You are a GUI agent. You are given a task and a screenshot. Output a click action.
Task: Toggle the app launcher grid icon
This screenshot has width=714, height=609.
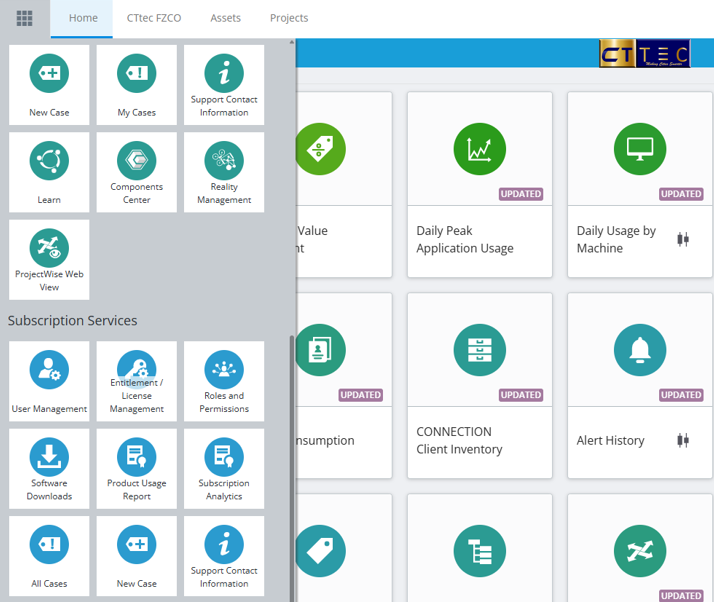(x=25, y=18)
